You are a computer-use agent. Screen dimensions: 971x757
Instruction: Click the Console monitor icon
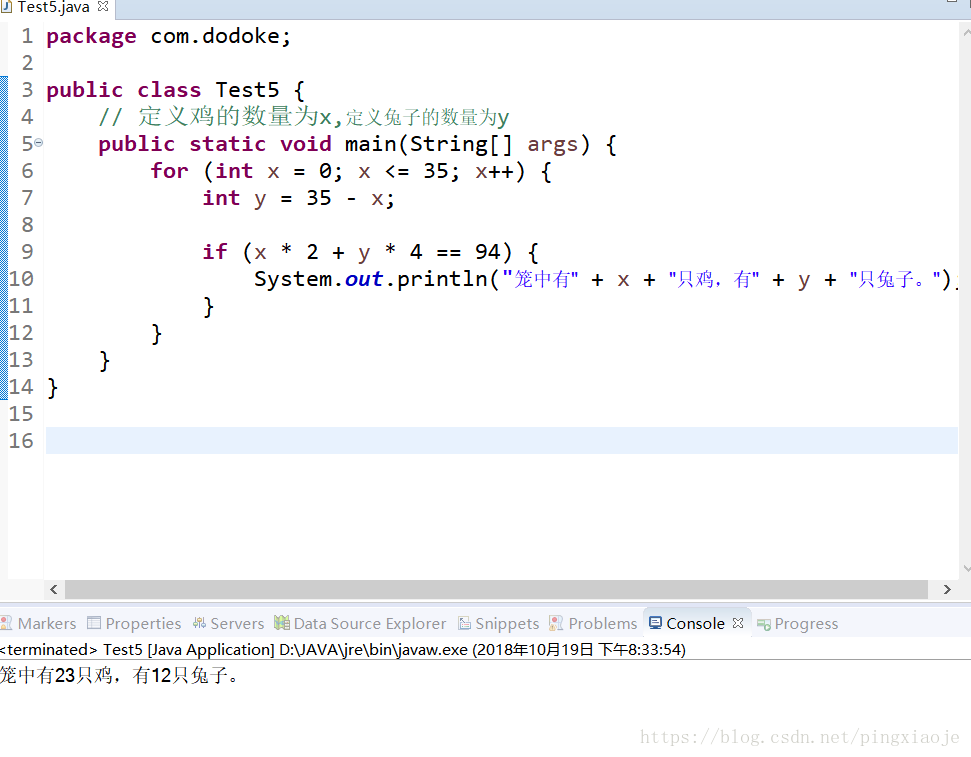655,623
